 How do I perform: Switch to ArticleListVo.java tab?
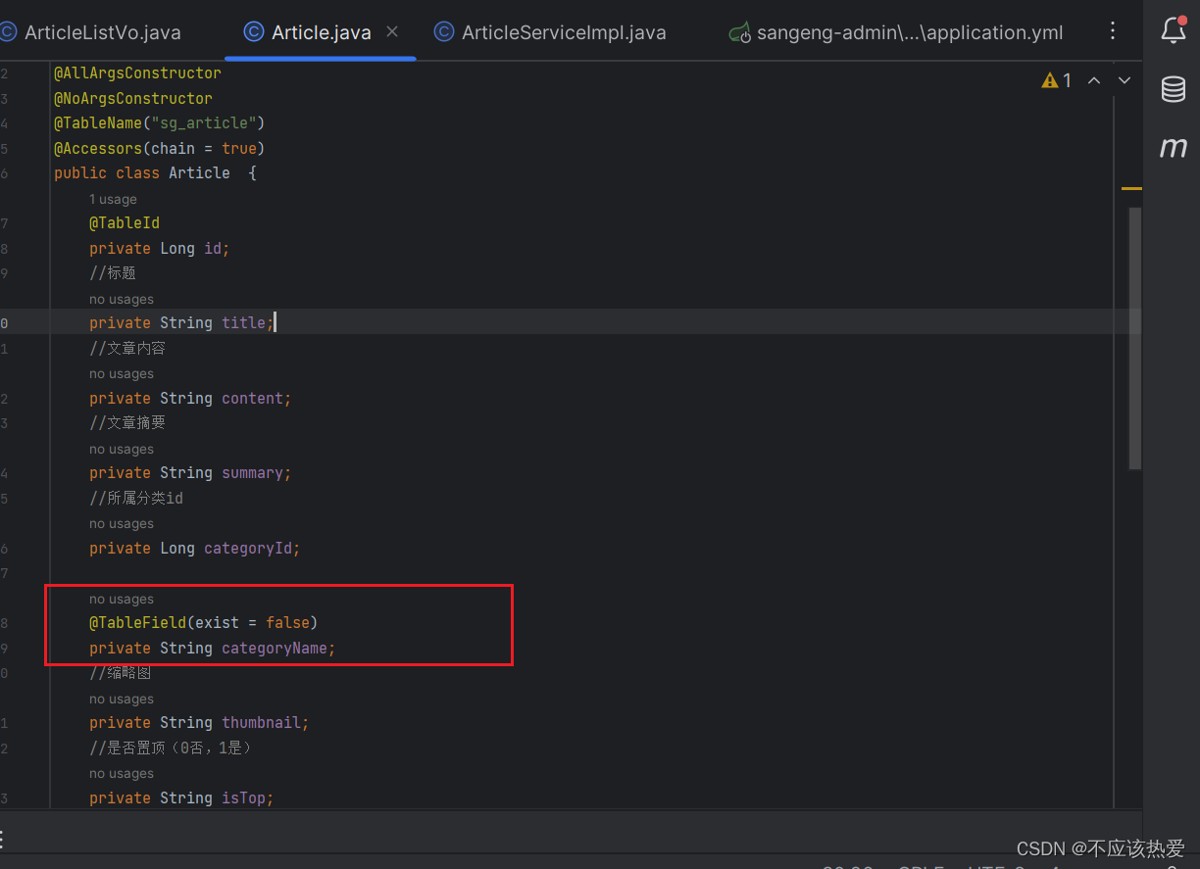(92, 32)
